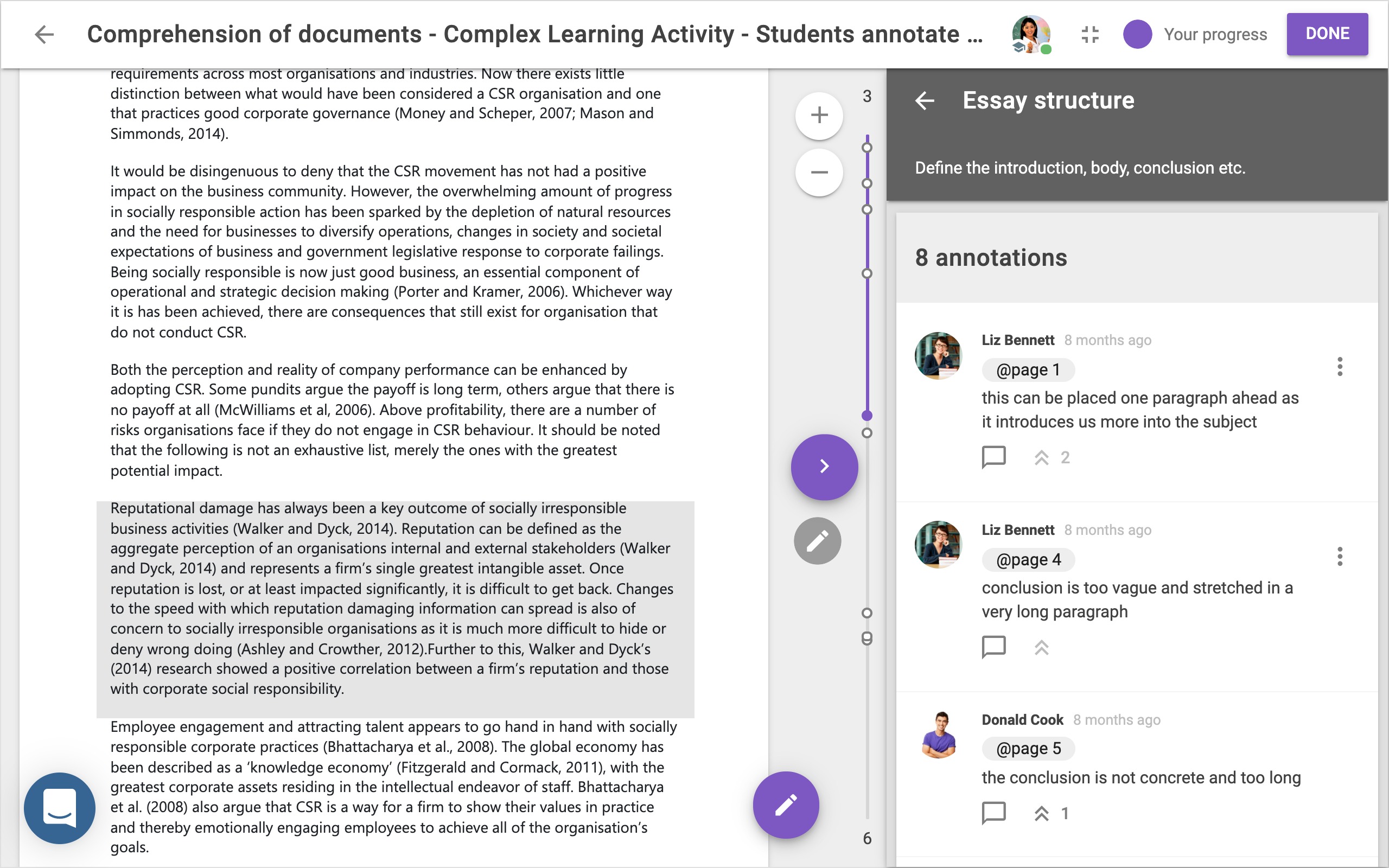The image size is (1389, 868).
Task: Click the @page 1 tag
Action: (x=1028, y=369)
